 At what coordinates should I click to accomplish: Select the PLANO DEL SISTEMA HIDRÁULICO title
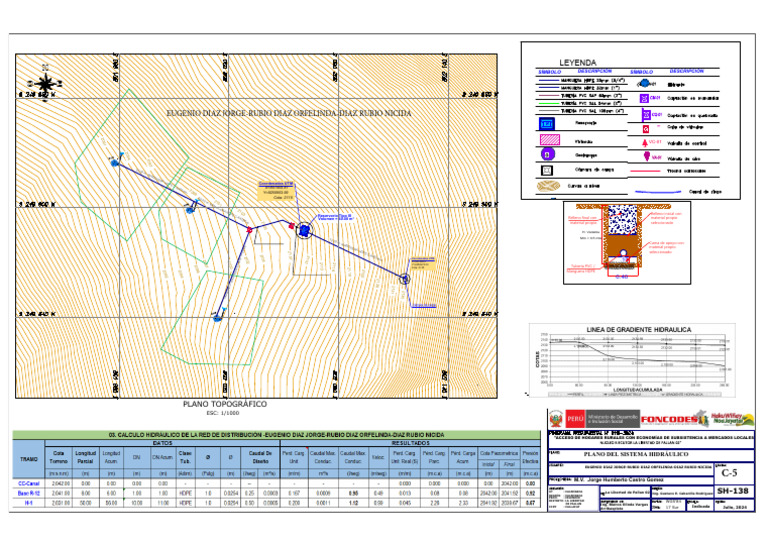tap(635, 454)
